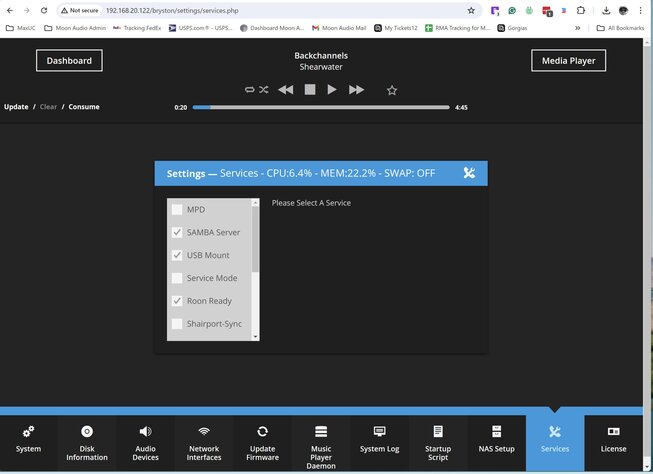Uncheck SAMBA Server service

click(x=177, y=232)
